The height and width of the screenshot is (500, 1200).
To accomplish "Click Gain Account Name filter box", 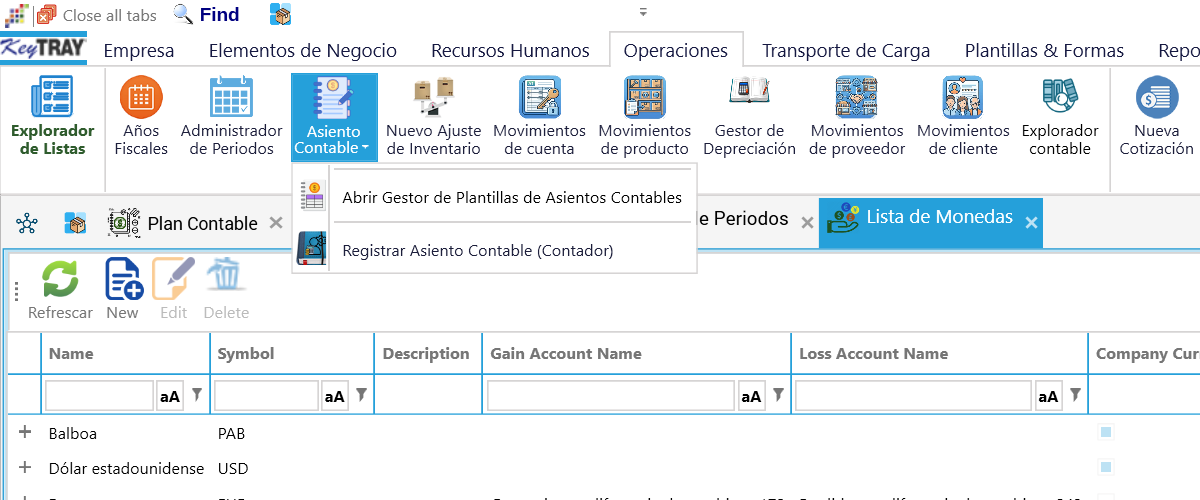I will point(611,397).
